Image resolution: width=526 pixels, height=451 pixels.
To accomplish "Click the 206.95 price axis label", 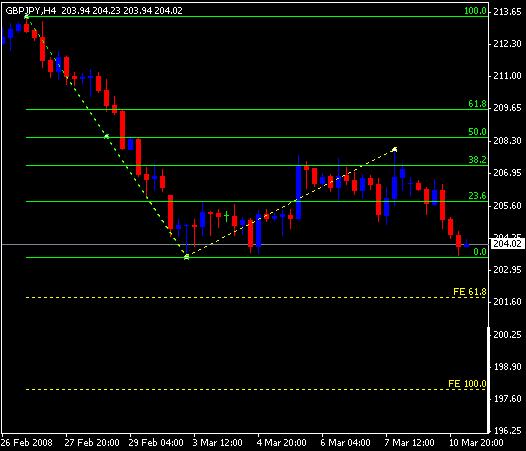I will 507,173.
